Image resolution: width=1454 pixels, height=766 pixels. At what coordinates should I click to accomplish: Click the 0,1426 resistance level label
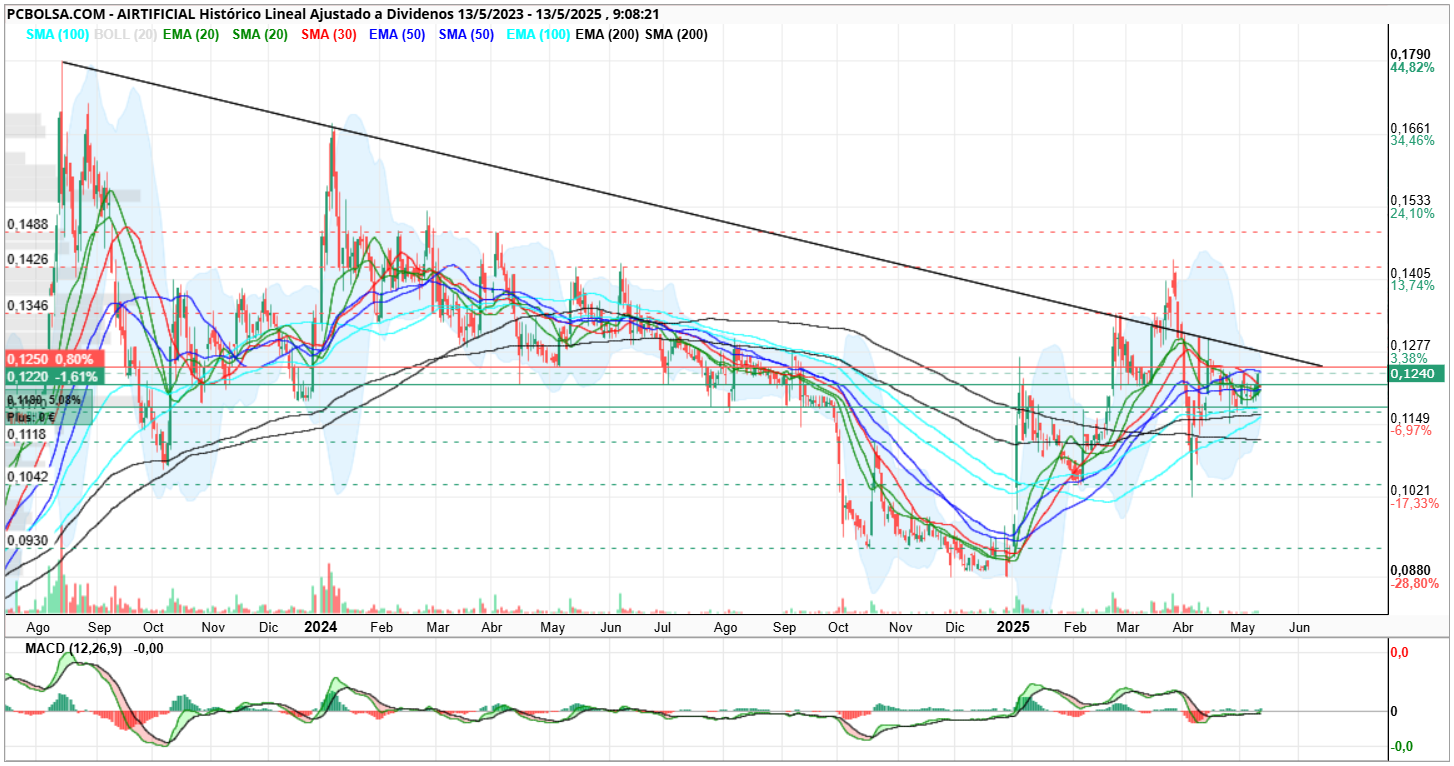(x=27, y=259)
